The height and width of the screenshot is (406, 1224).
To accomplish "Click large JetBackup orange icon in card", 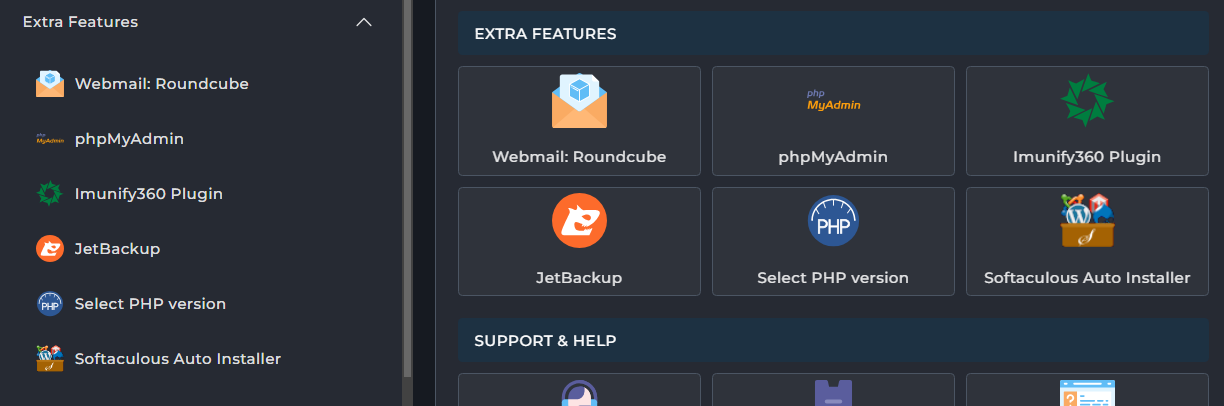I will point(579,221).
